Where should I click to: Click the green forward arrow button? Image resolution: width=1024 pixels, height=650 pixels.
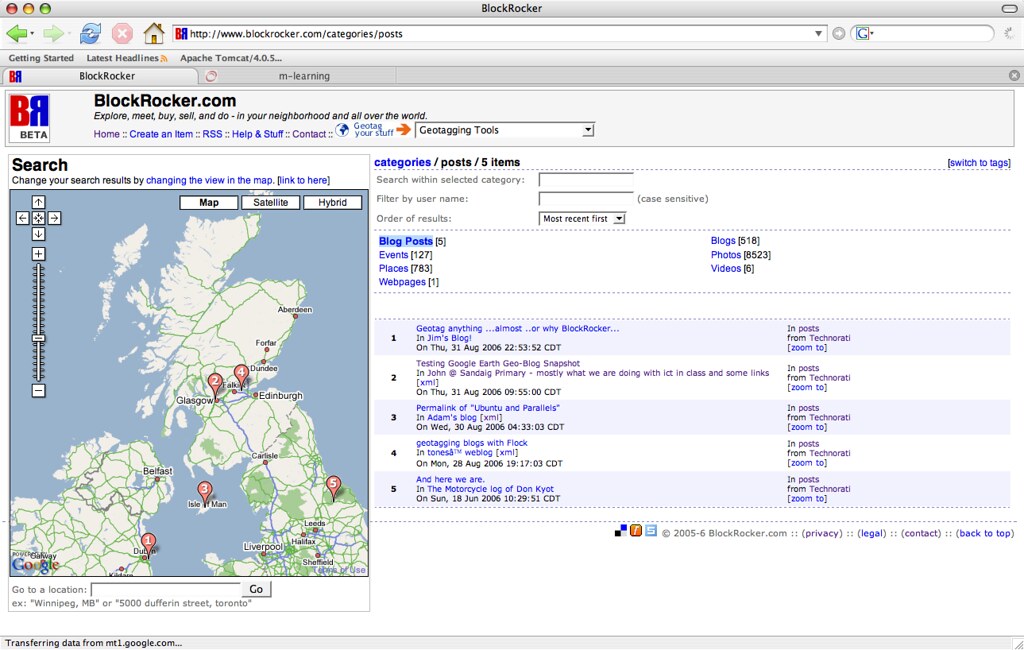(54, 33)
